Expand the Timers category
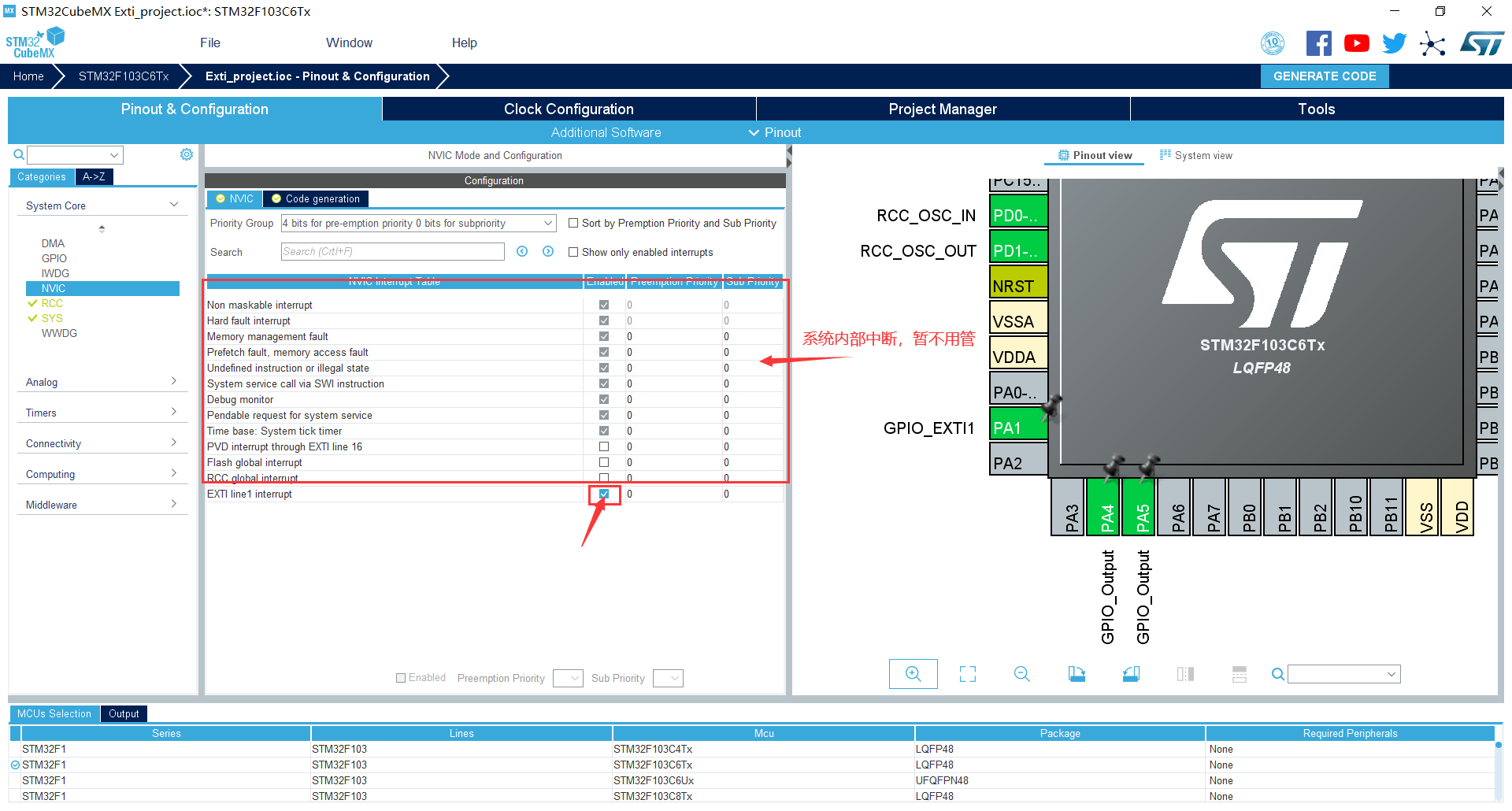Screen dimensions: 1512x811 [102, 413]
